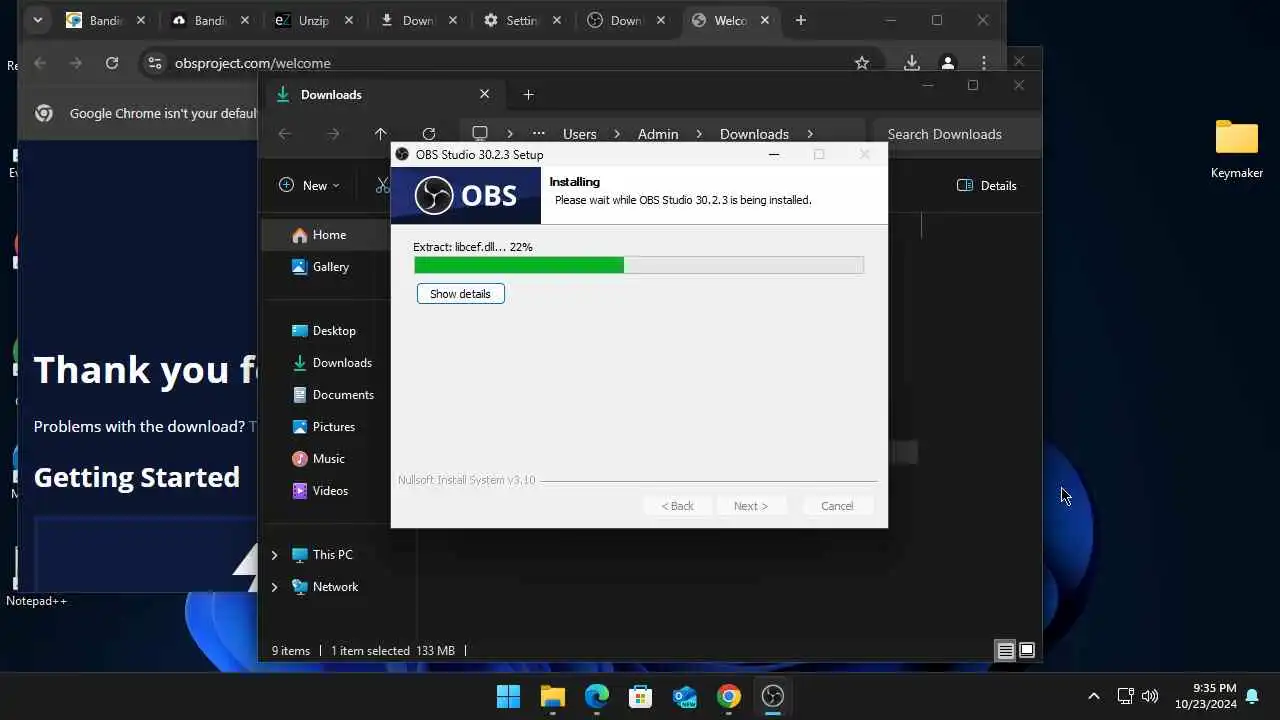This screenshot has height=720, width=1280.
Task: Click the Admin breadcrumb in Explorer
Action: [x=658, y=134]
